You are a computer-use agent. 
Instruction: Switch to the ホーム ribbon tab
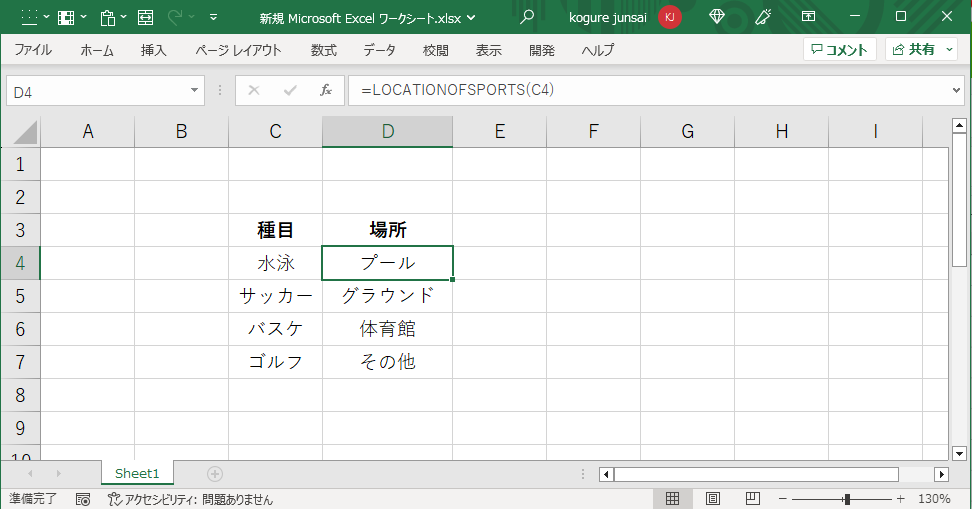click(x=97, y=50)
